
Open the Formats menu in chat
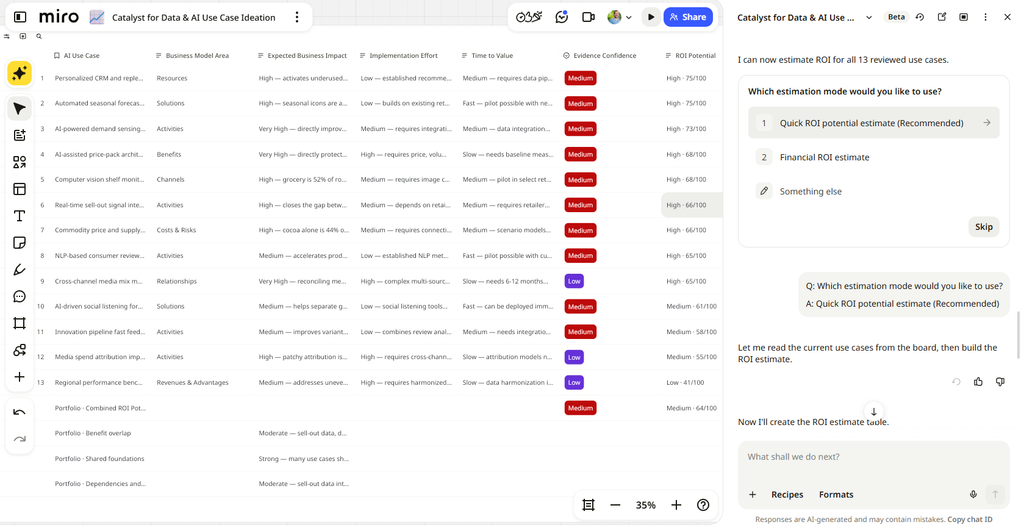(836, 495)
